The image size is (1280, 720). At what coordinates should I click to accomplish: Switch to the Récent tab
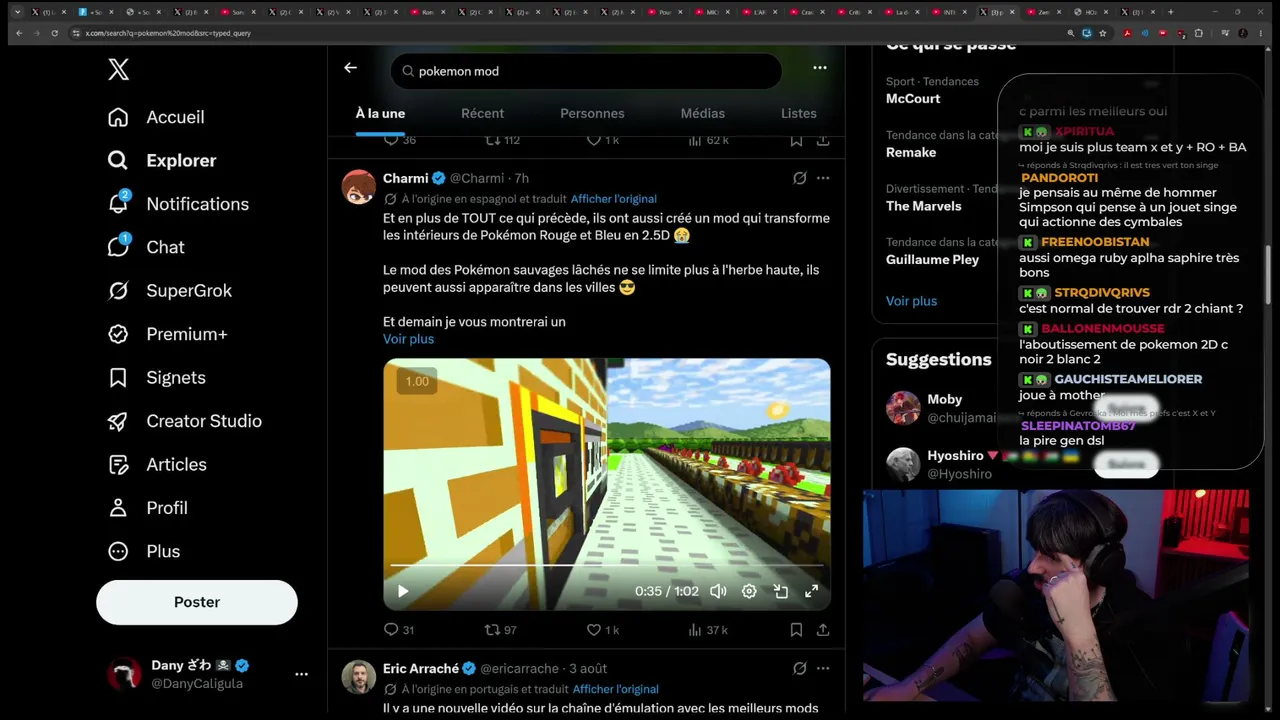pos(482,113)
